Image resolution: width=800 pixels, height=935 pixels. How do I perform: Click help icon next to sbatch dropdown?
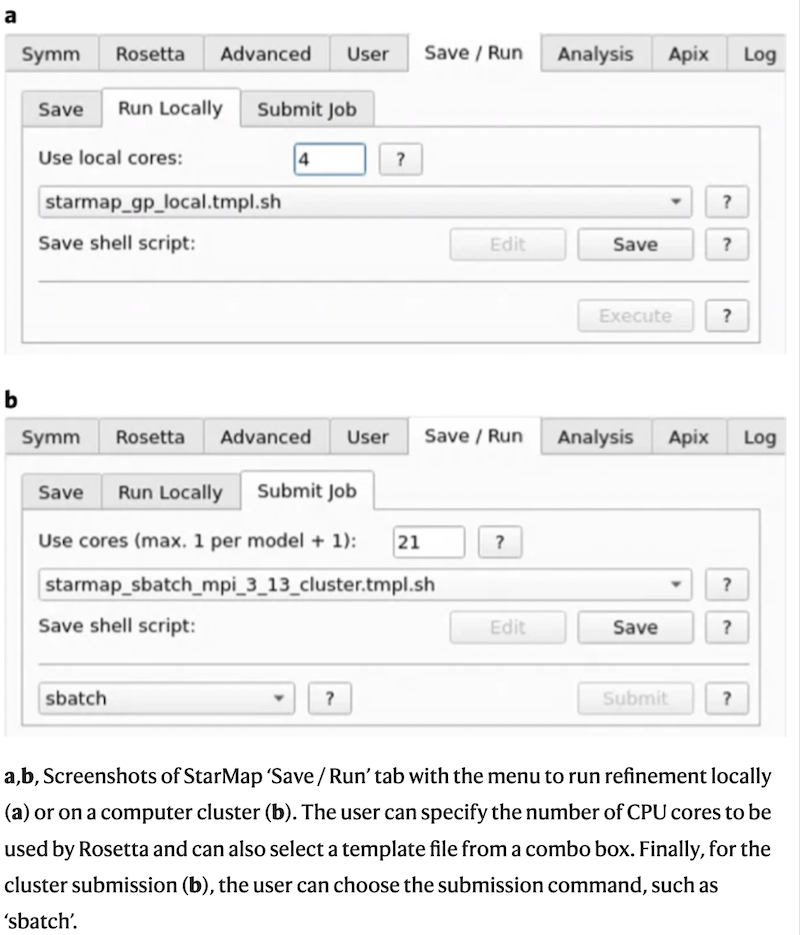[x=330, y=698]
